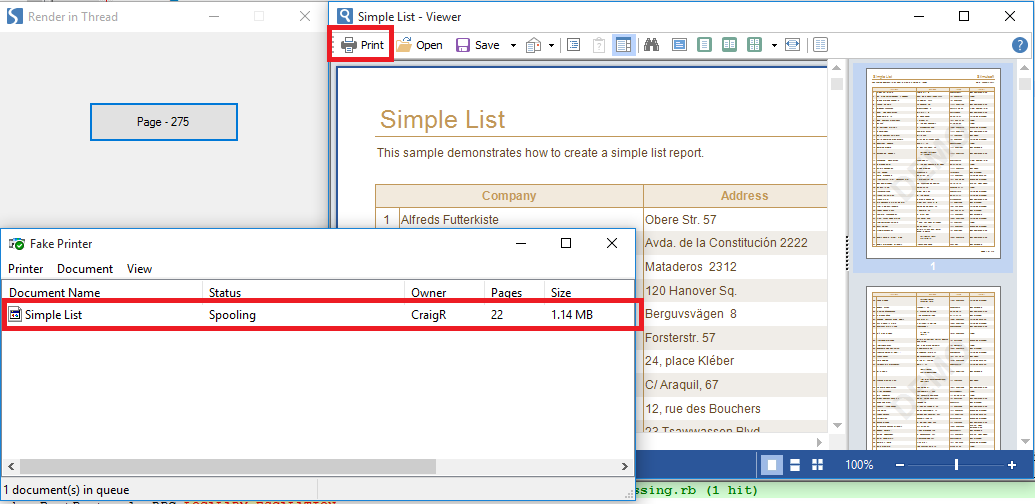Click the Simple List - Viewer title icon
The width and height of the screenshot is (1035, 504).
click(x=345, y=16)
